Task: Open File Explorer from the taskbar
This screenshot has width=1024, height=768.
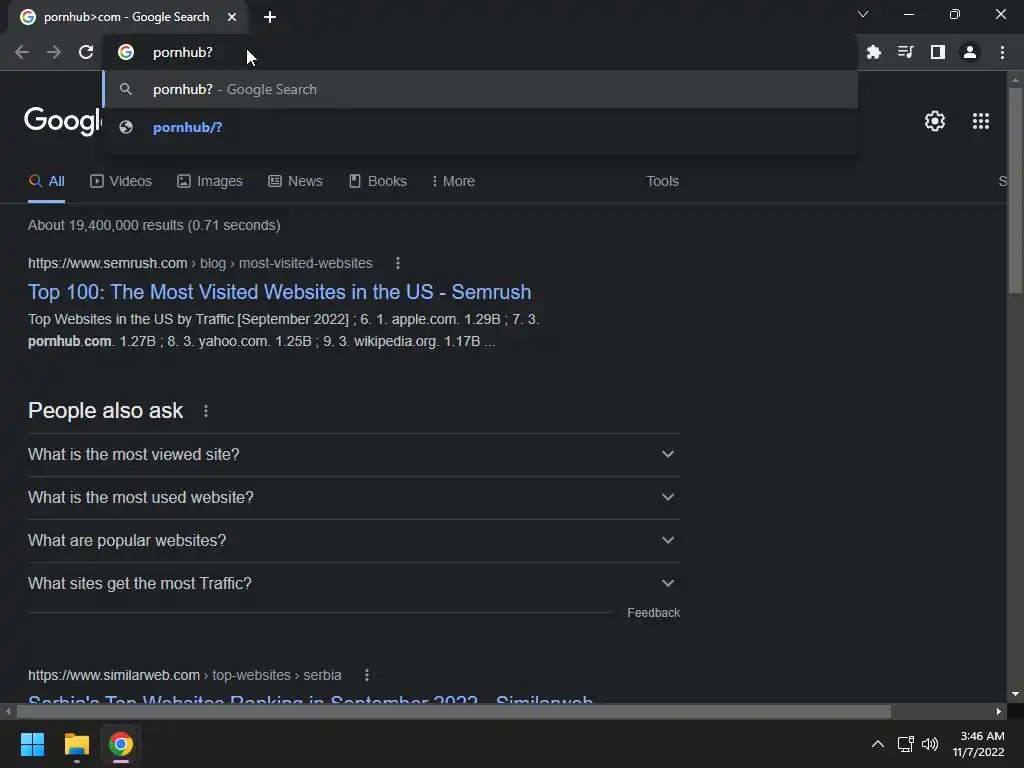Action: (76, 744)
